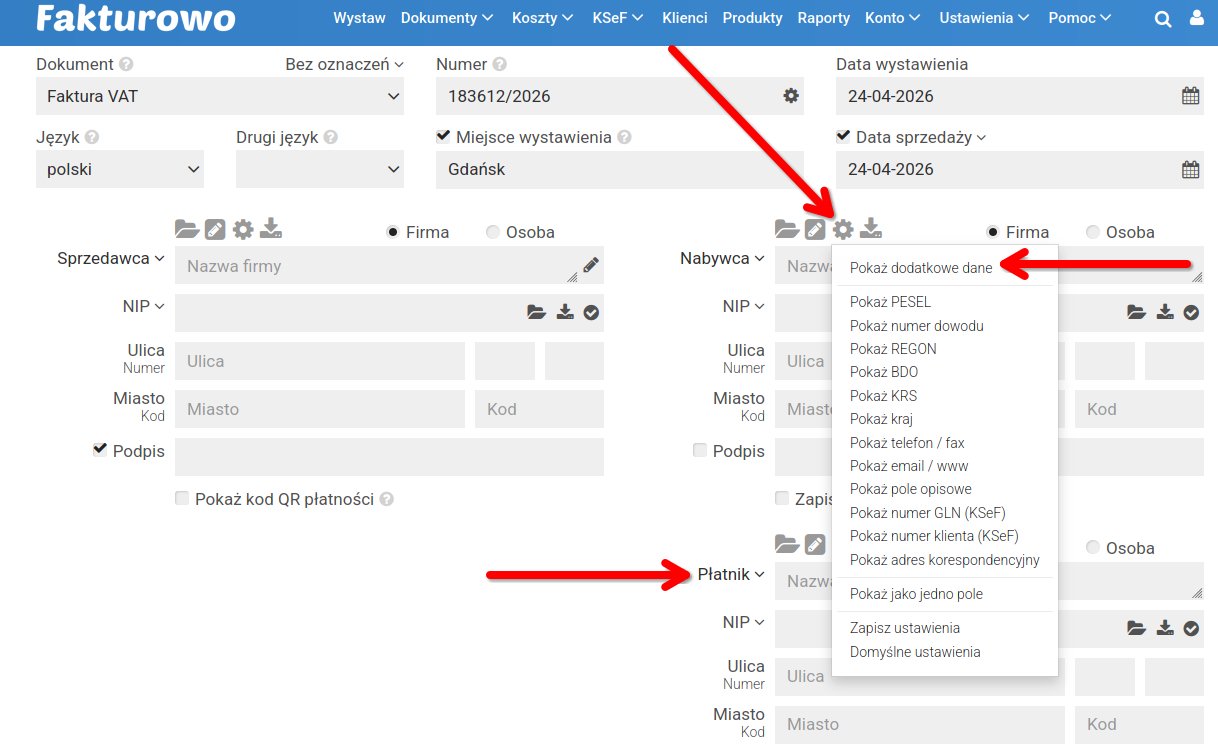Click the verify checkmark icon in Sprzedawca NIP
Screen dimensions: 1218x754
pyautogui.click(x=591, y=313)
